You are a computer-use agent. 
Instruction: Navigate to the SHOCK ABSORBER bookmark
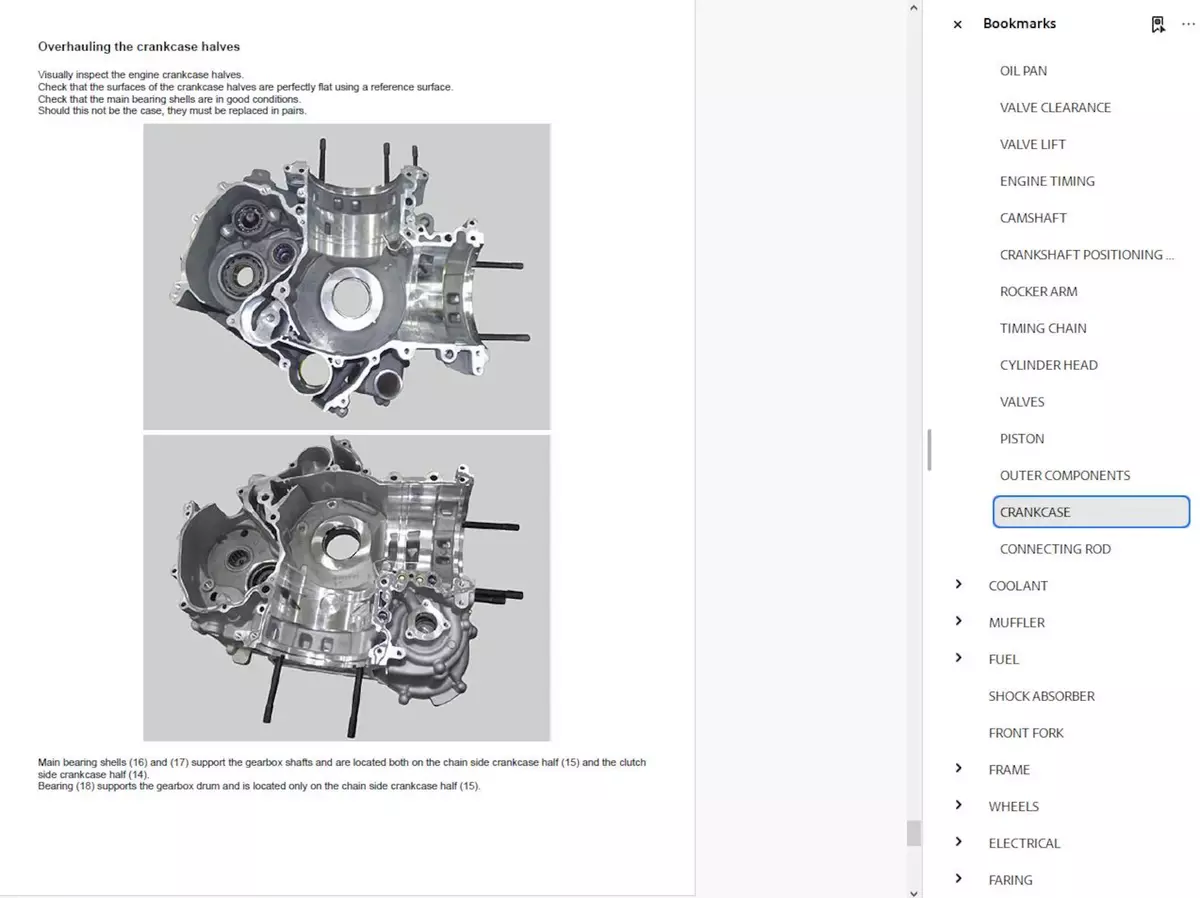click(x=1041, y=696)
